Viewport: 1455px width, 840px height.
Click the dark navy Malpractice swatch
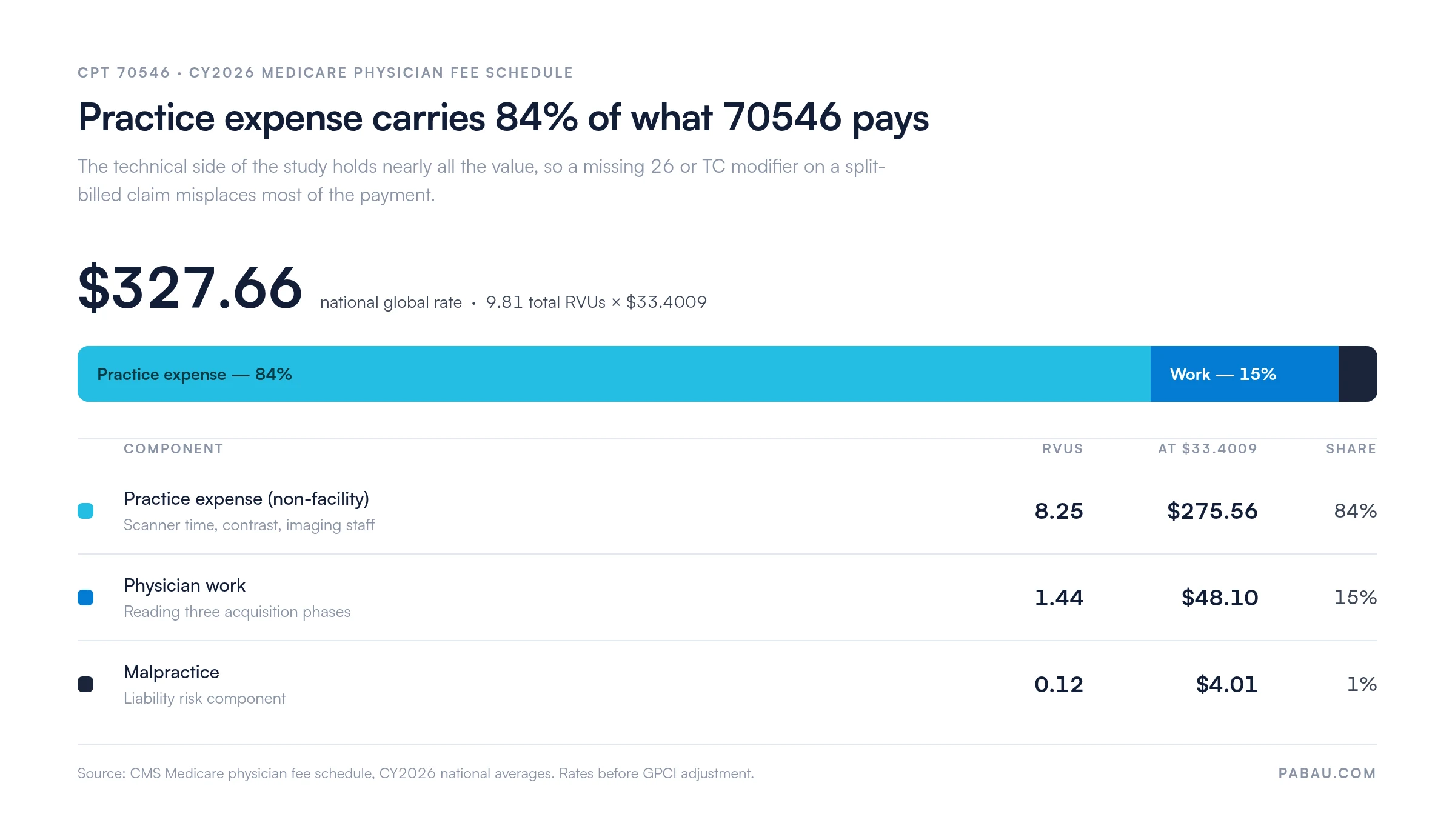tap(85, 684)
